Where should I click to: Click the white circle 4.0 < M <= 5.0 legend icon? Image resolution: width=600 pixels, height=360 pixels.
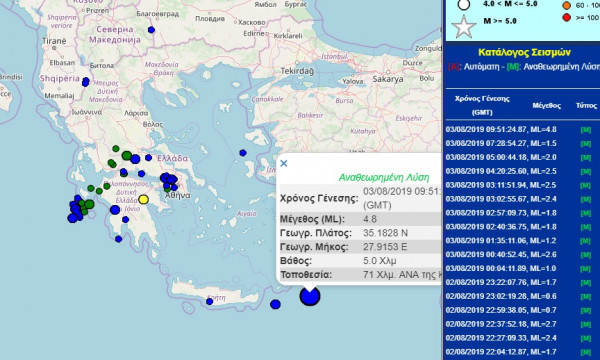click(463, 5)
